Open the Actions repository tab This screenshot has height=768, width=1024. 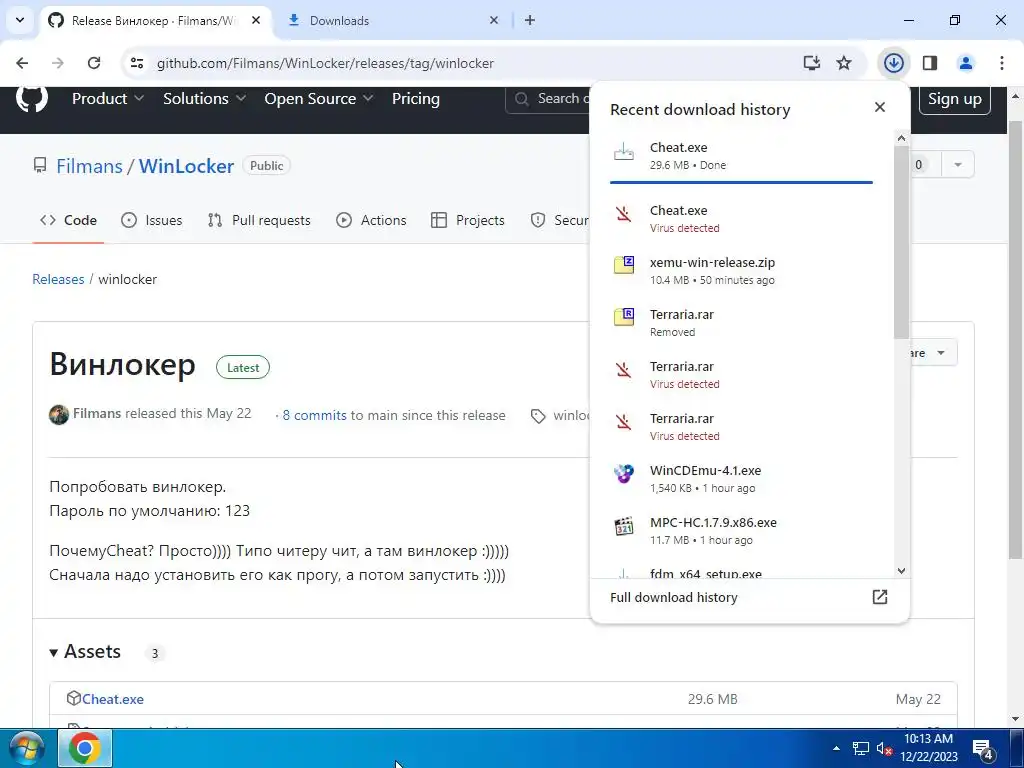pos(371,220)
